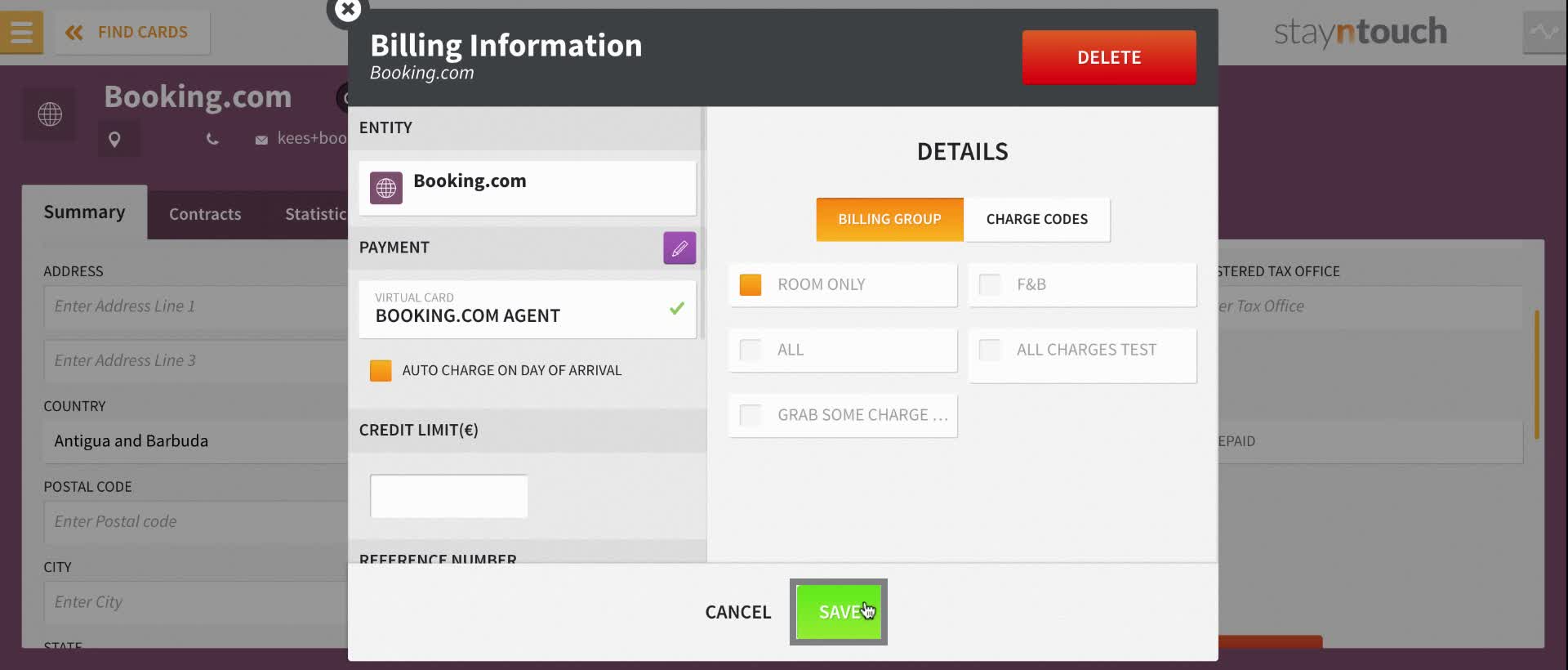Click the double chevron back arrows
The width and height of the screenshot is (1568, 670).
point(74,33)
